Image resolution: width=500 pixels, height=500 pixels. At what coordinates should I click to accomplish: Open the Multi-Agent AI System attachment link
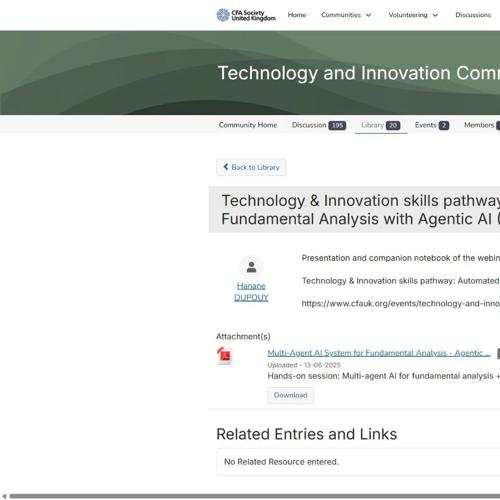pos(379,353)
